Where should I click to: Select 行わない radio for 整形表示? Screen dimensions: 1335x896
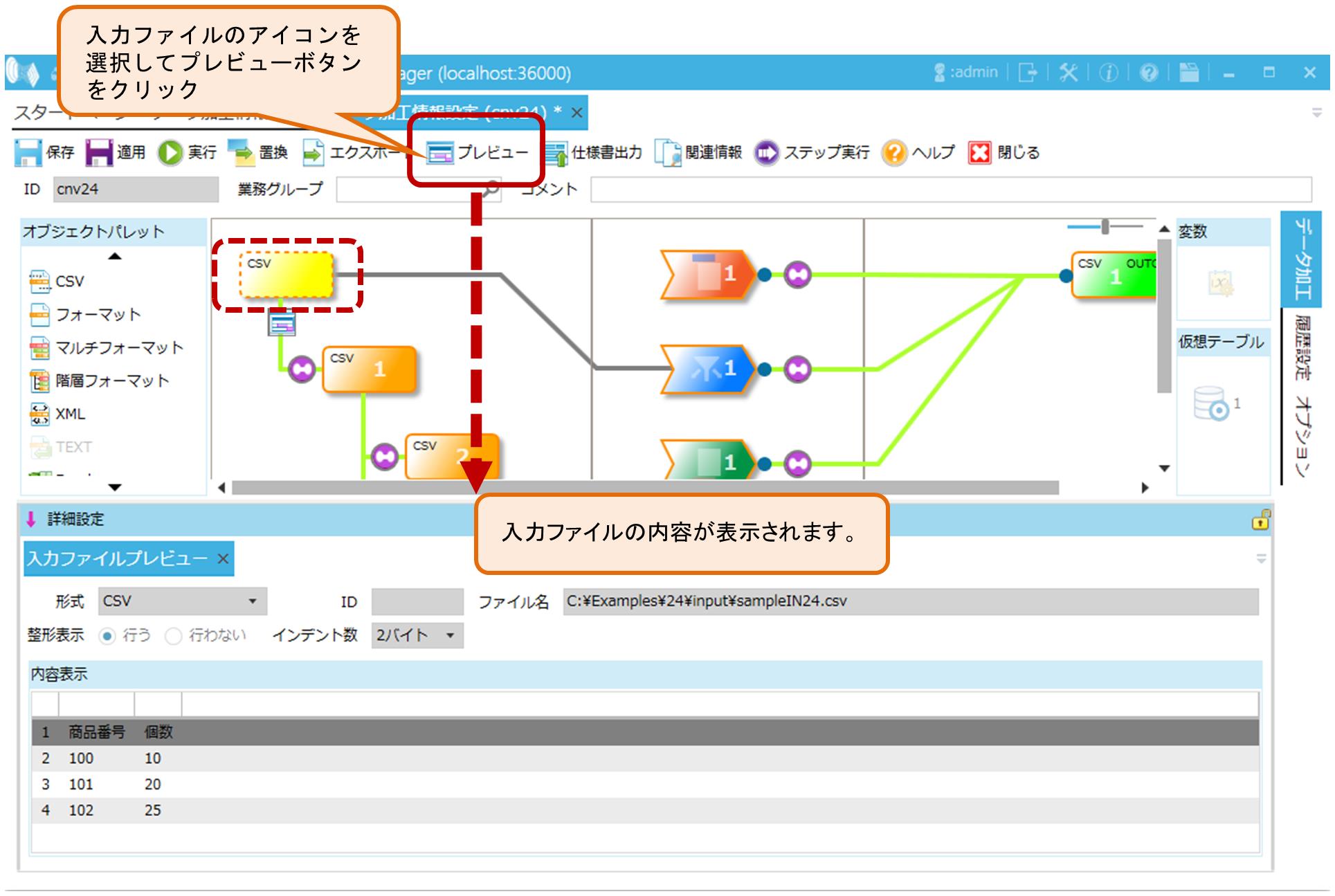(174, 636)
